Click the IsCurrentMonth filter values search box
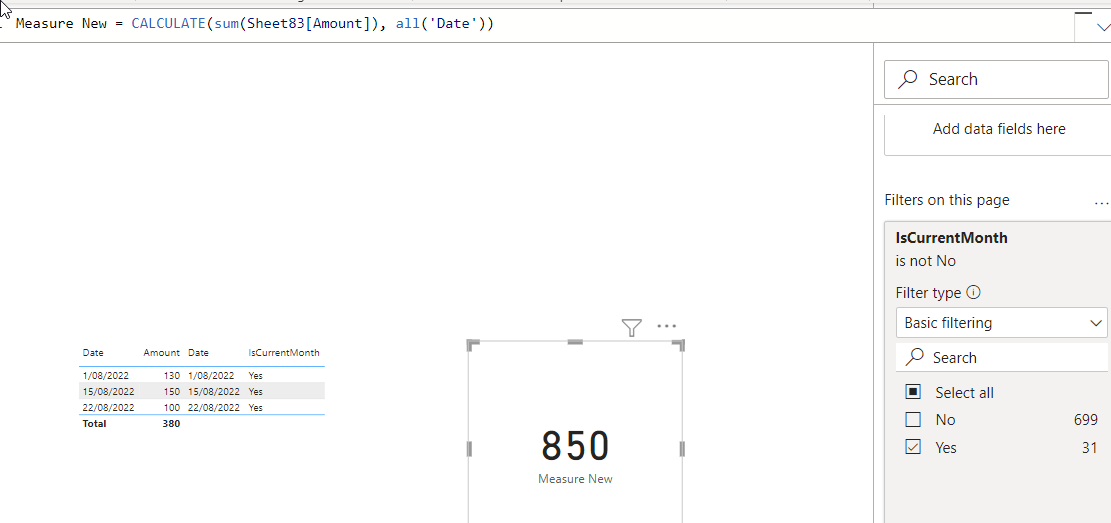 click(1001, 357)
